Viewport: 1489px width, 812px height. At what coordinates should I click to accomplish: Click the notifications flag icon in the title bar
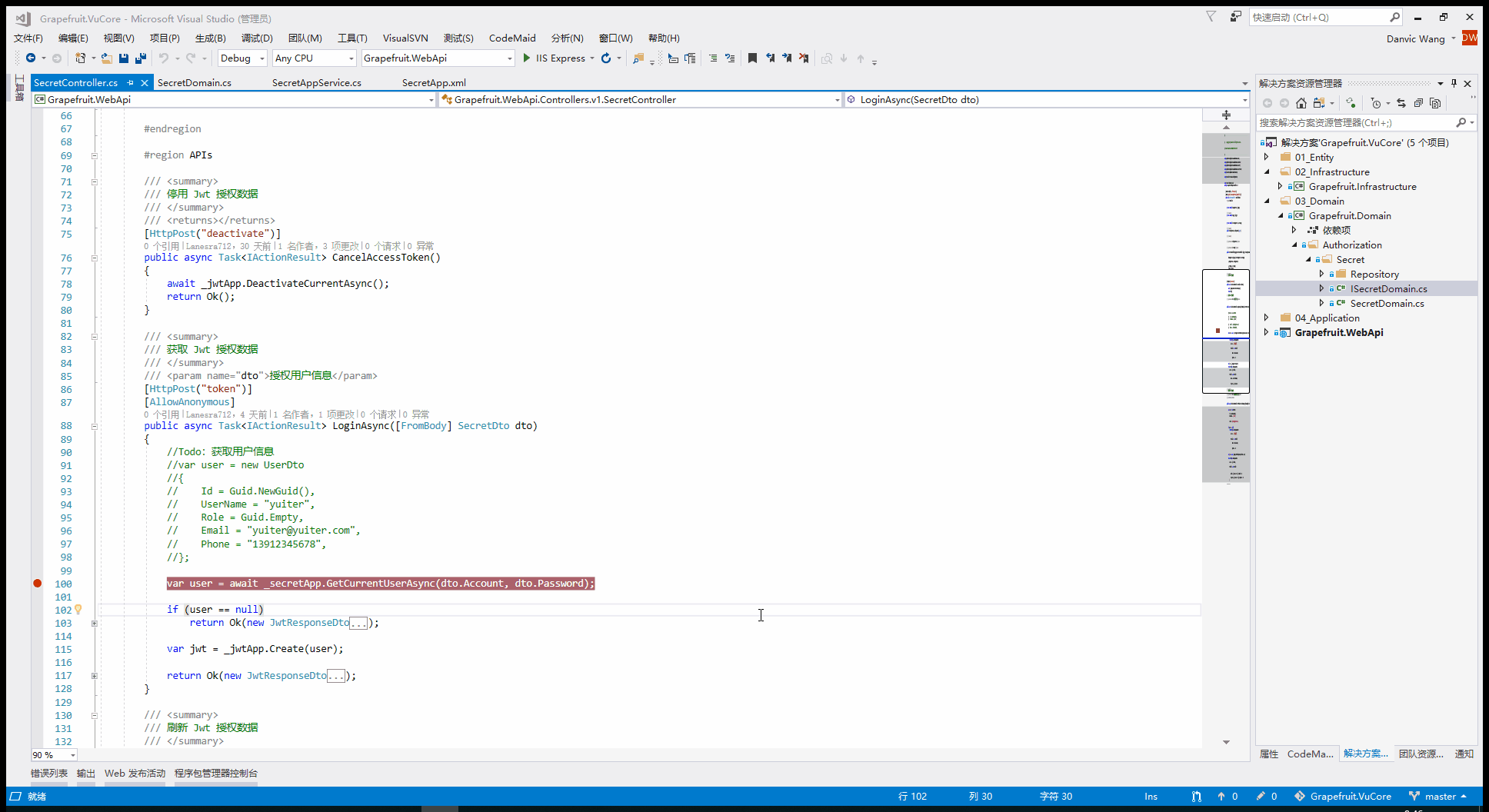pos(1211,17)
